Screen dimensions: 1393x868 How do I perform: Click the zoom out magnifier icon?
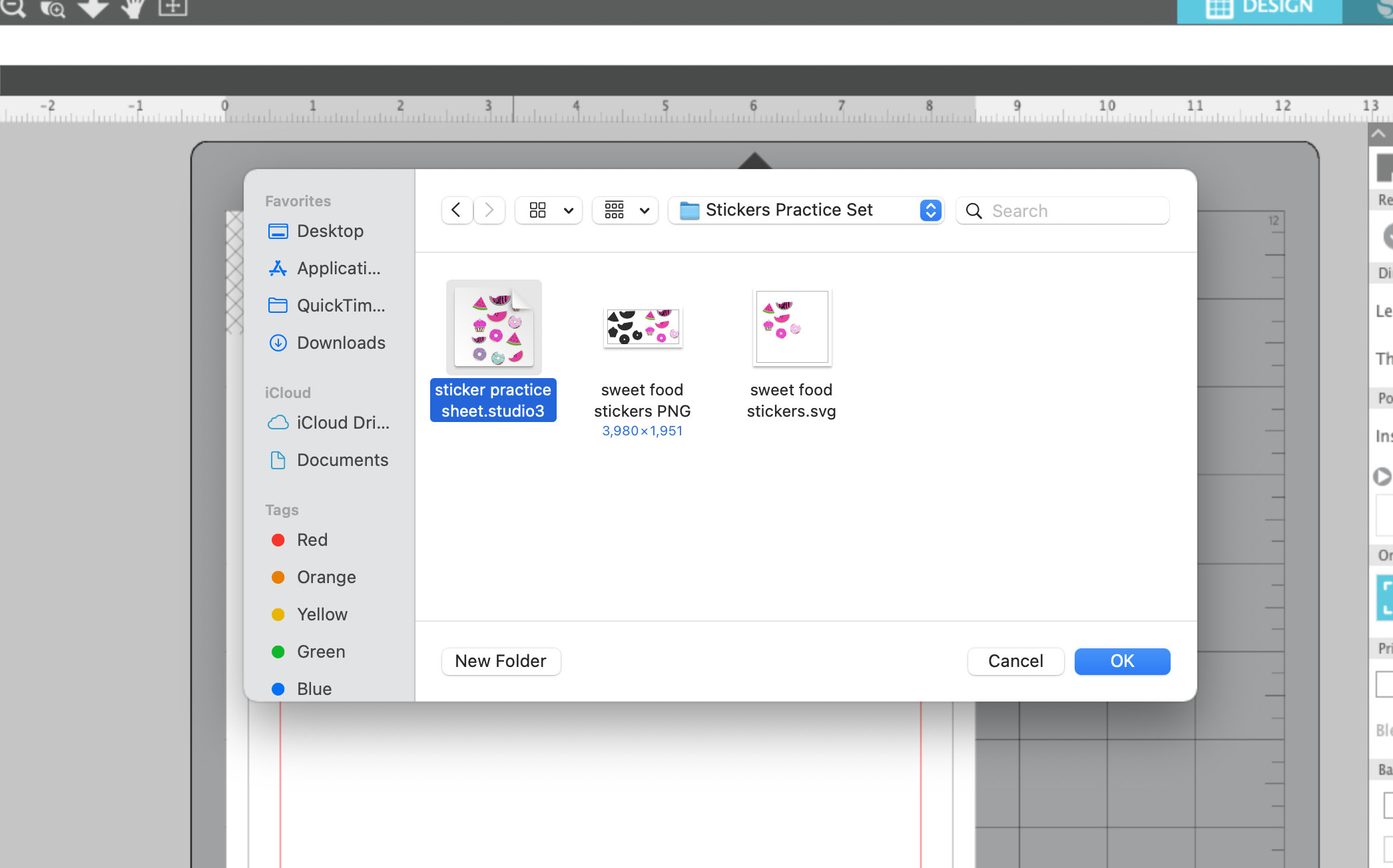(13, 8)
